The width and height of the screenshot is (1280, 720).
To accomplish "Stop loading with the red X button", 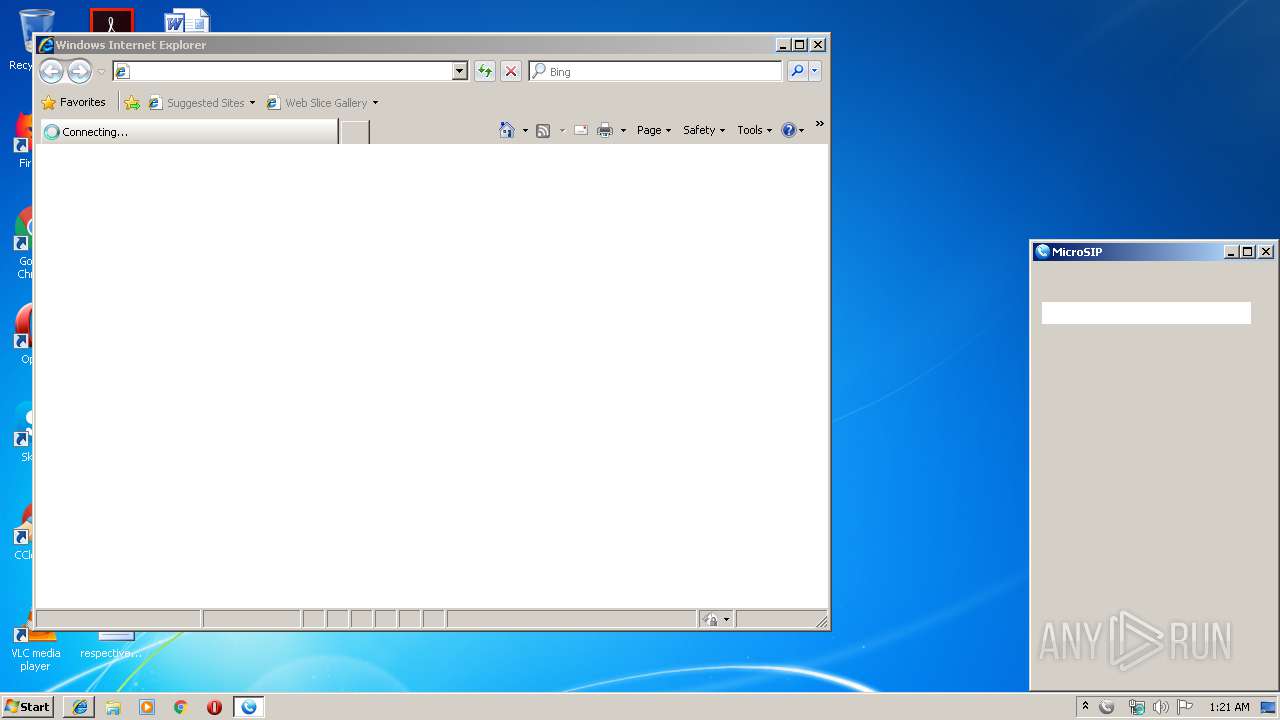I will (x=511, y=71).
